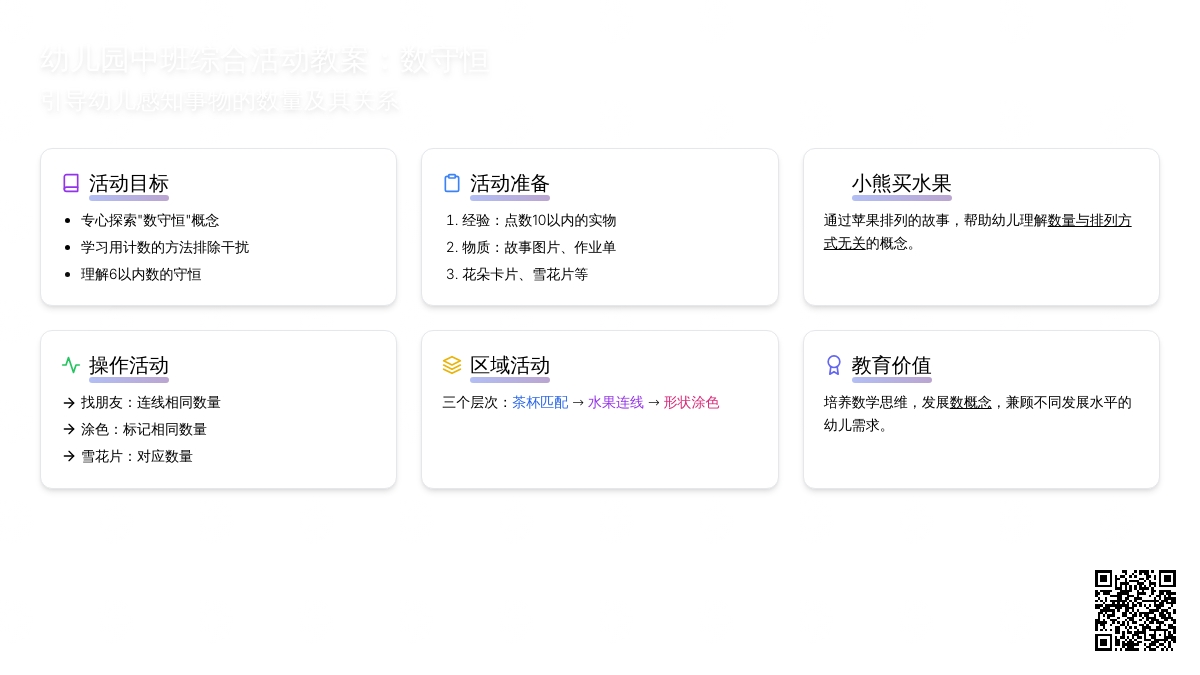Click the bullet 专心探索"数守恒"概念

coord(150,221)
